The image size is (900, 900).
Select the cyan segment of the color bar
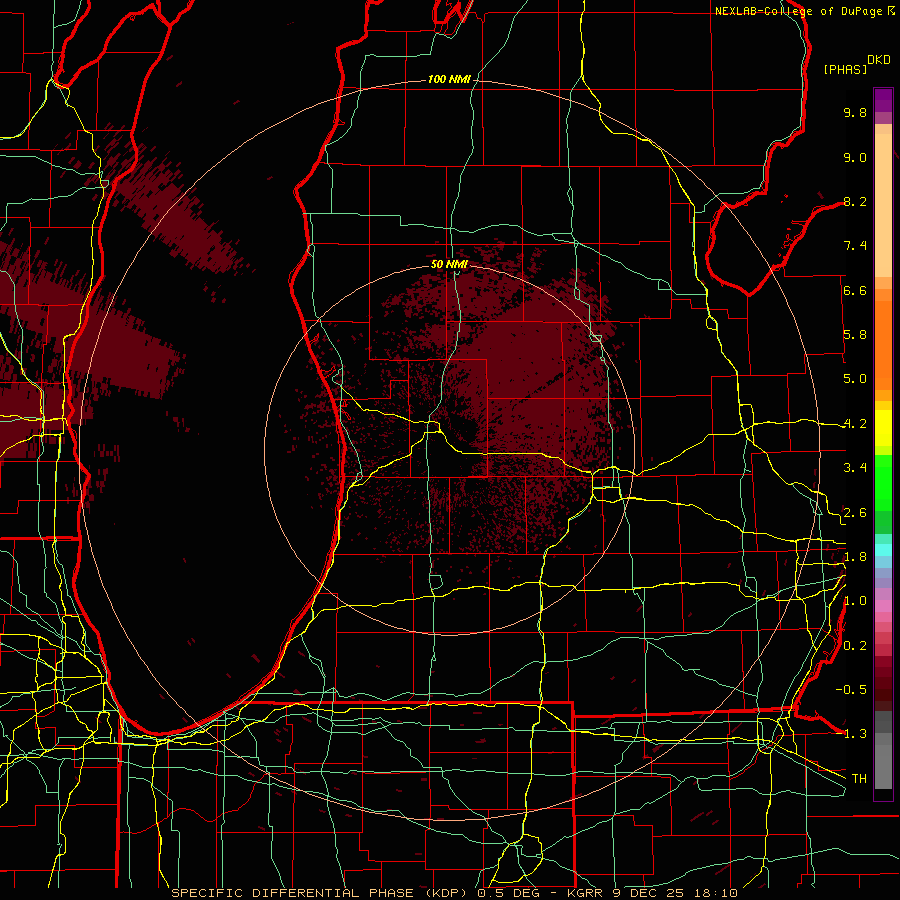[x=883, y=550]
